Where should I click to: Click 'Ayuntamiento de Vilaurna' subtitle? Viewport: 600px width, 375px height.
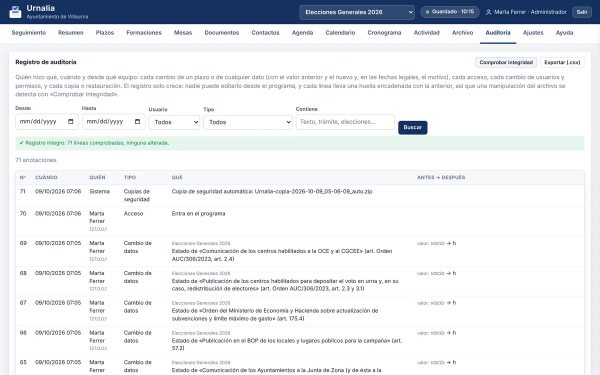57,17
